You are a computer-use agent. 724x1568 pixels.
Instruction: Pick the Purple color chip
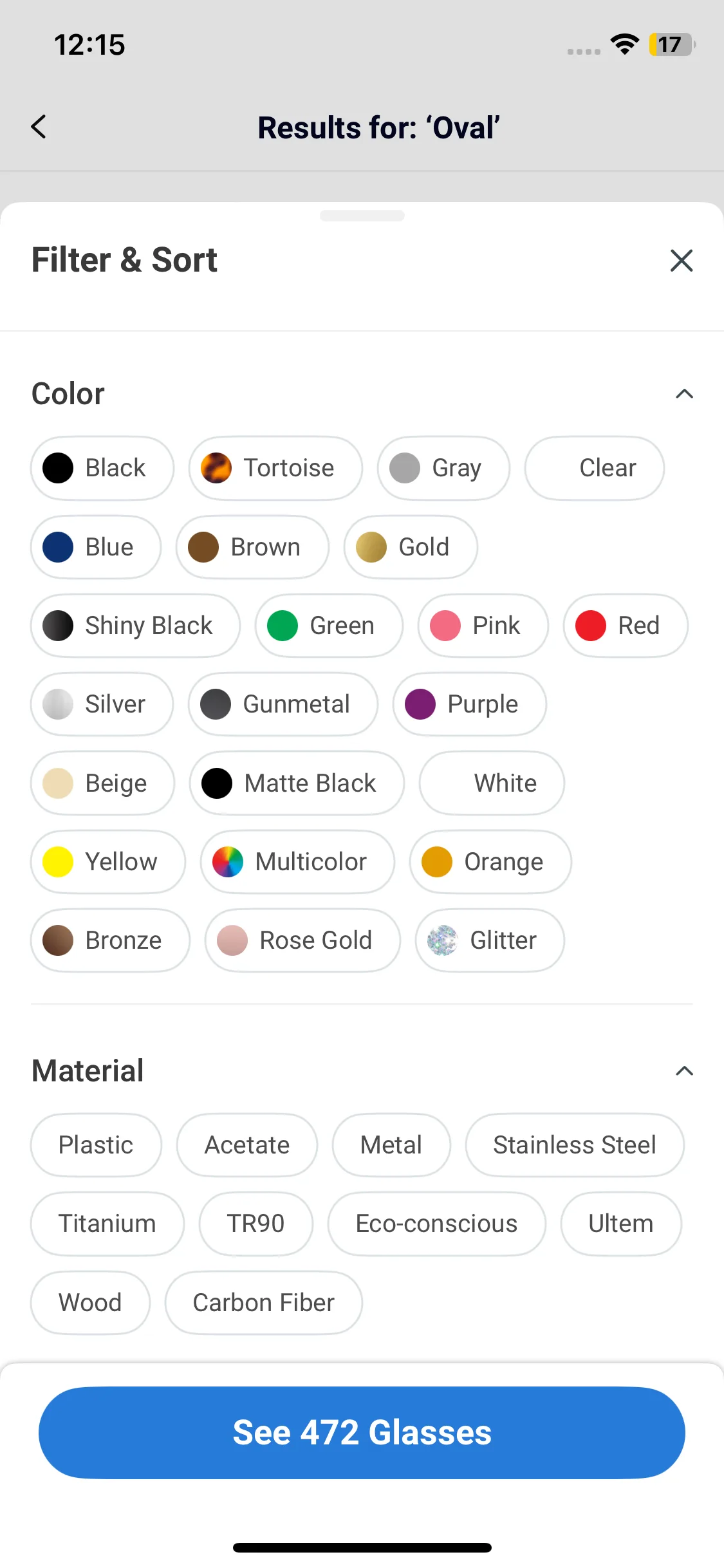[470, 704]
